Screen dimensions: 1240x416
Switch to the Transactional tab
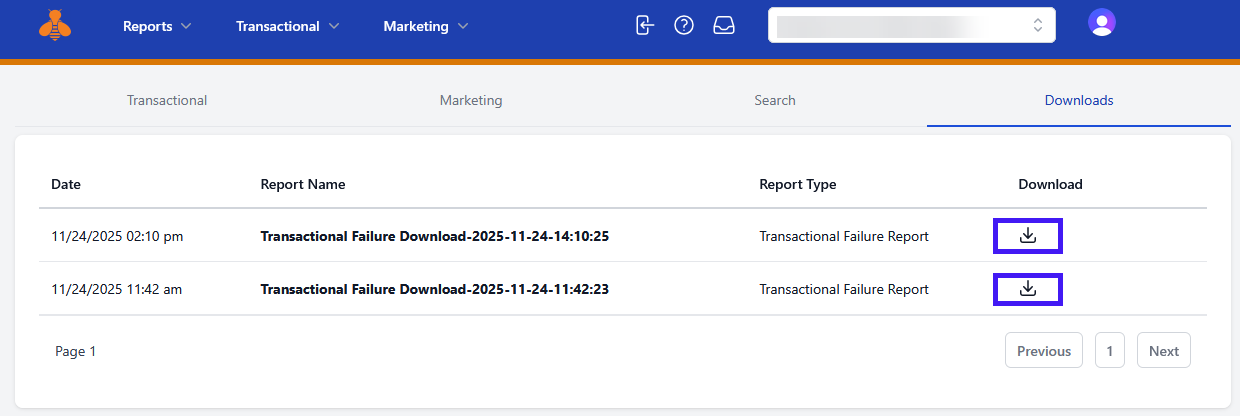pos(167,100)
